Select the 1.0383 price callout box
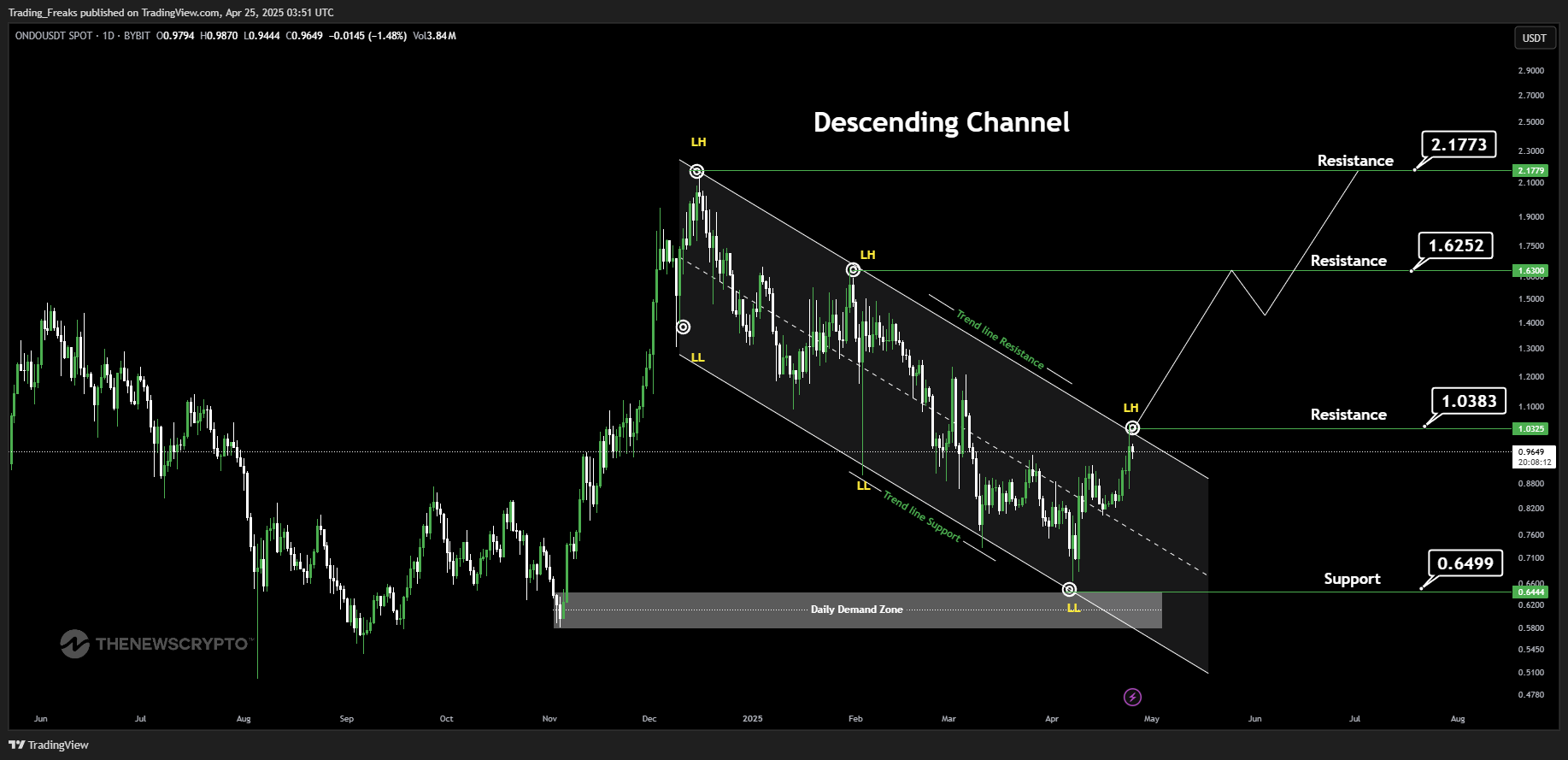This screenshot has height=760, width=1568. coord(1469,401)
